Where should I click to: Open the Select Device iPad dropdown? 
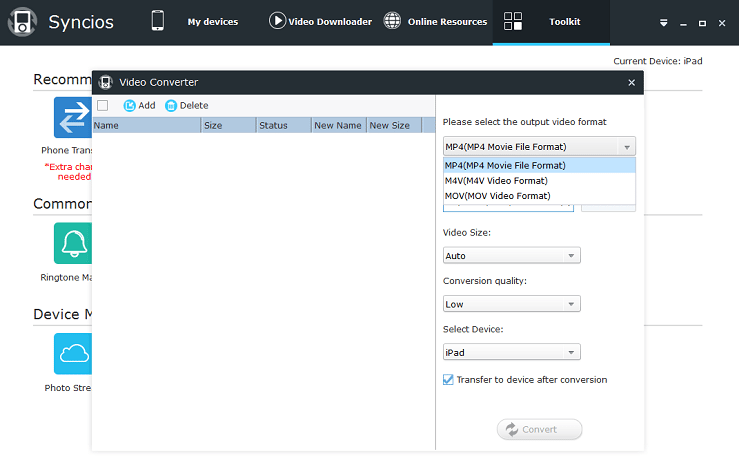pyautogui.click(x=511, y=352)
